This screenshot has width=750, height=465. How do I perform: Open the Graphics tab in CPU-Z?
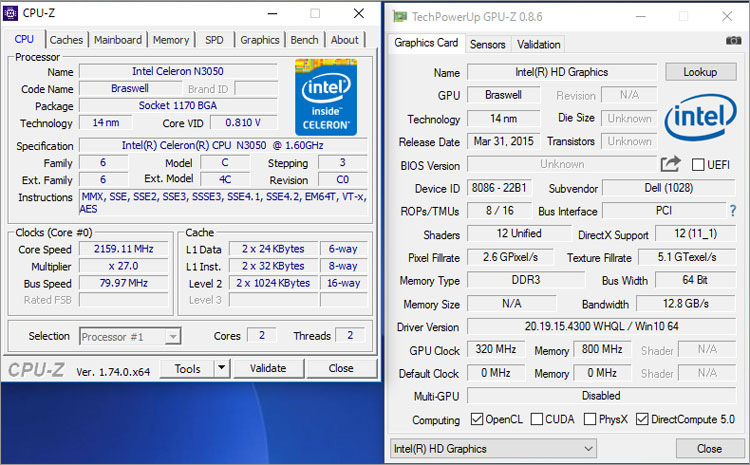click(x=260, y=40)
